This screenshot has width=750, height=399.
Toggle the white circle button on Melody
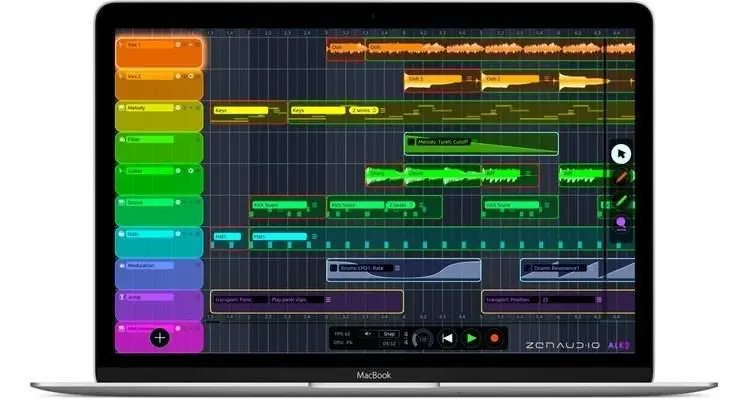178,108
